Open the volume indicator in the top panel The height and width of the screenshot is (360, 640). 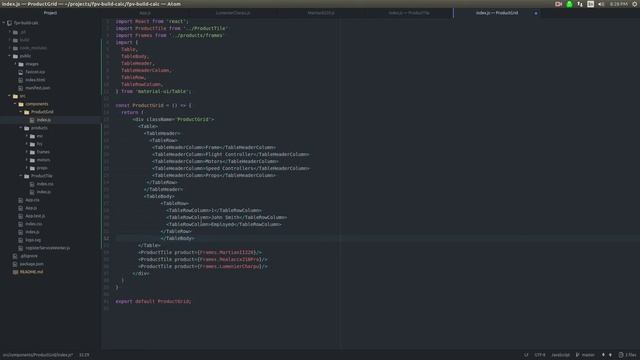tap(601, 4)
